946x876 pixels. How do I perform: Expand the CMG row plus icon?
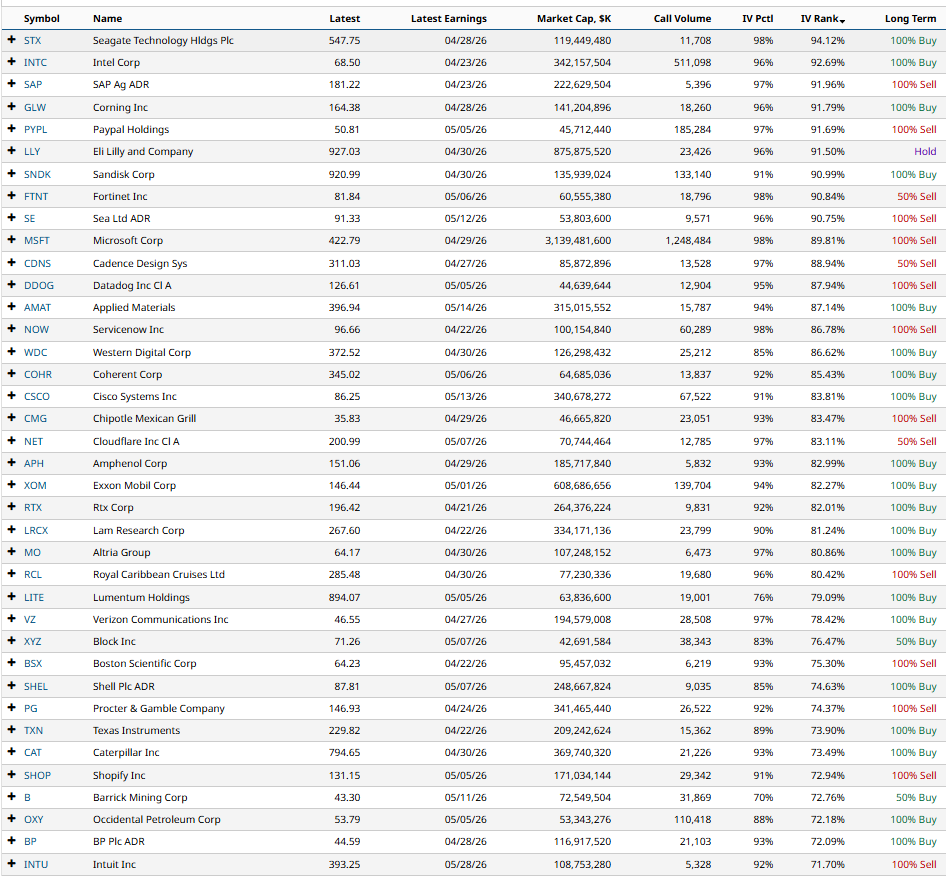(11, 417)
